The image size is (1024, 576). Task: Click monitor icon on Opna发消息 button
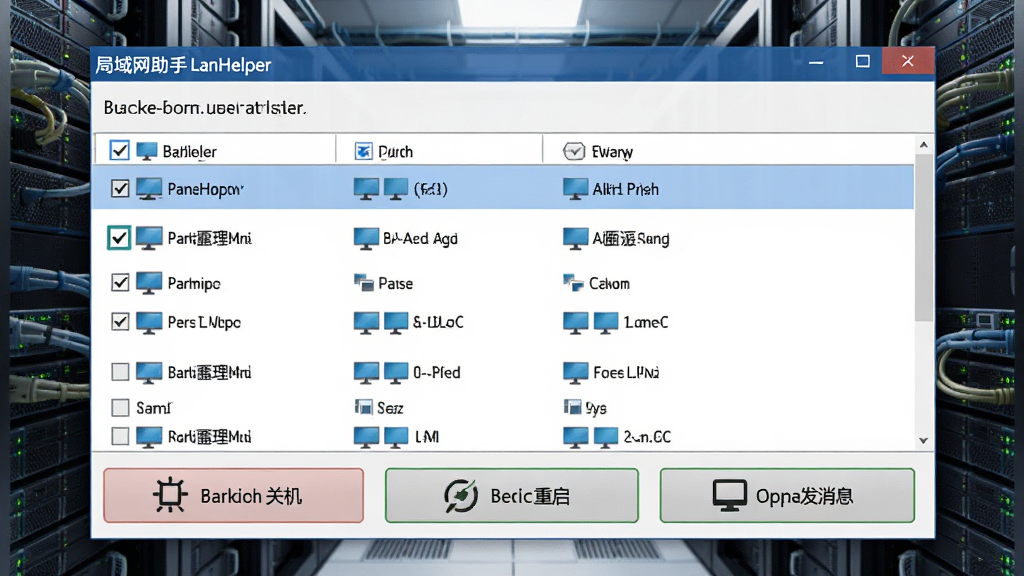[729, 496]
